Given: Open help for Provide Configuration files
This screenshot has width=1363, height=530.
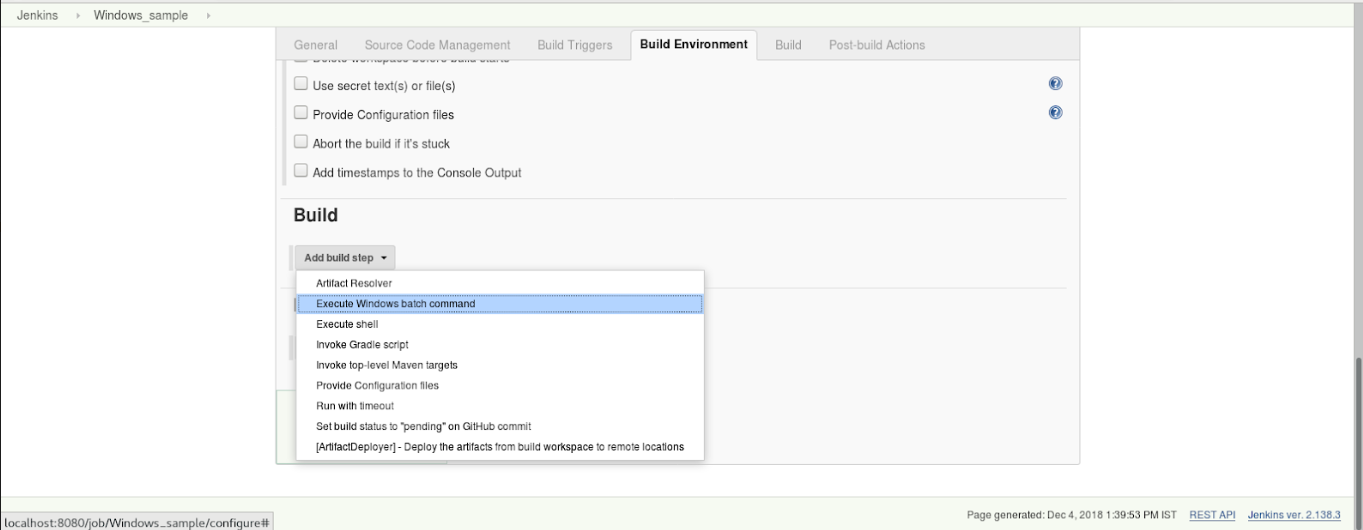Looking at the screenshot, I should [x=1054, y=114].
